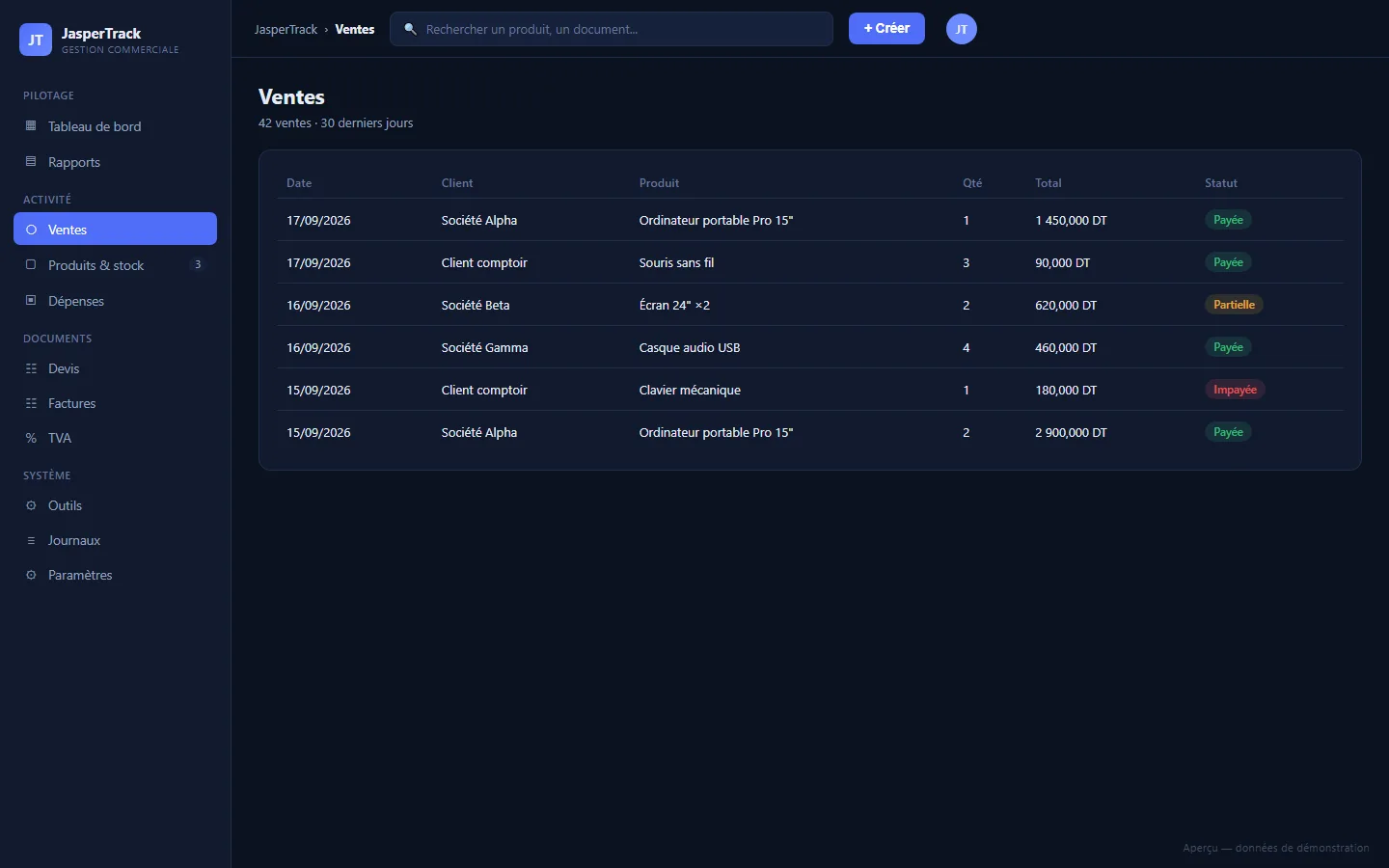Click the Factures list icon
The height and width of the screenshot is (868, 1389).
(x=31, y=403)
